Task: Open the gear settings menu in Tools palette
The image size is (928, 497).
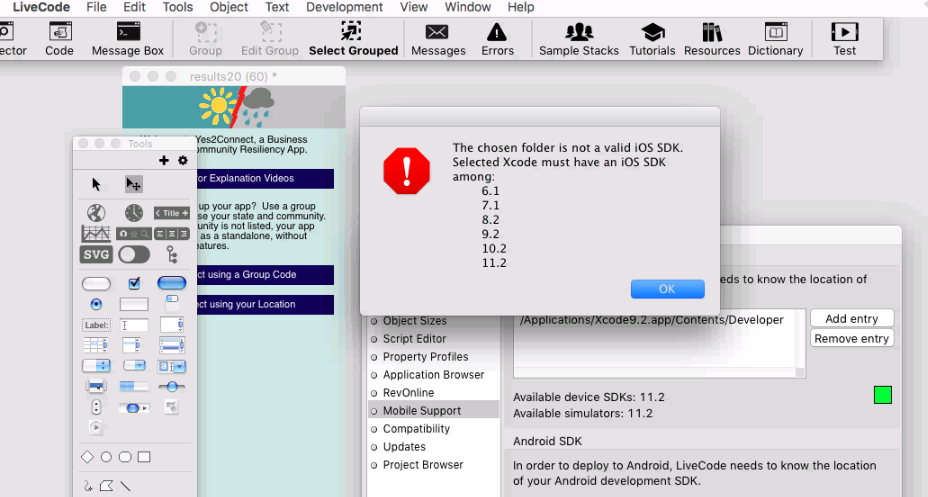Action: click(x=183, y=160)
